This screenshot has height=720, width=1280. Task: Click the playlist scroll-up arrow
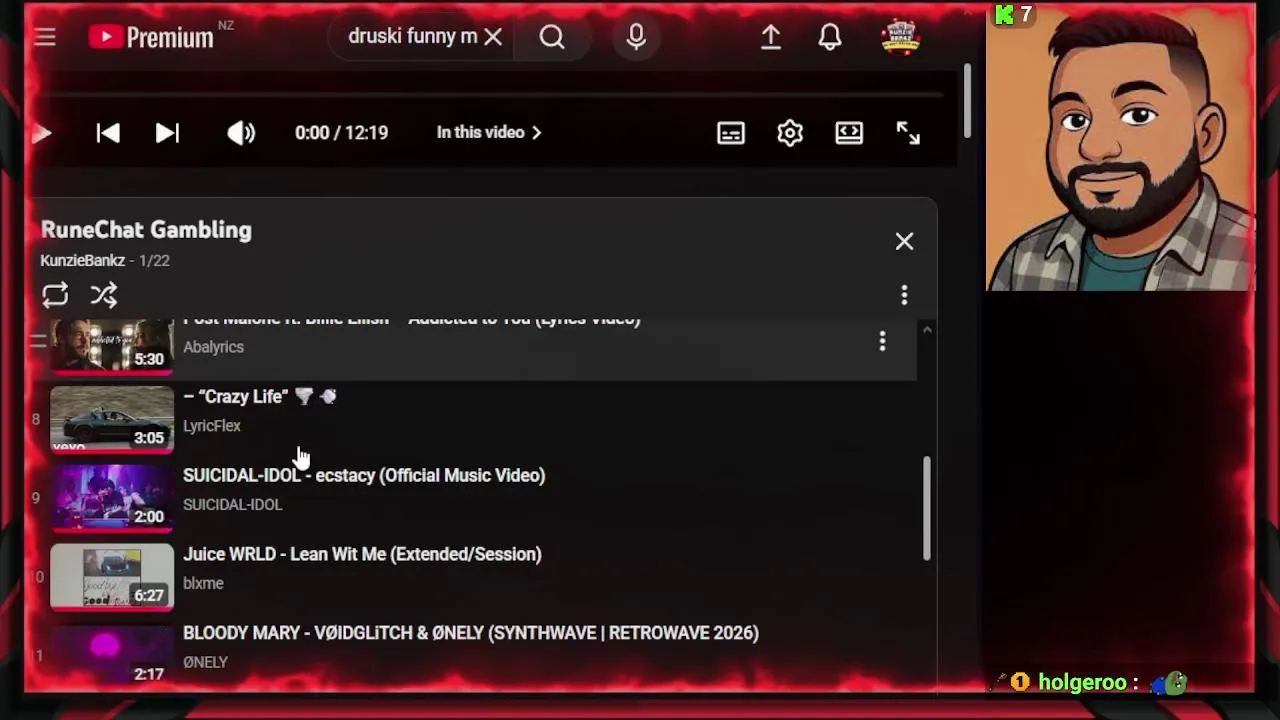point(927,330)
